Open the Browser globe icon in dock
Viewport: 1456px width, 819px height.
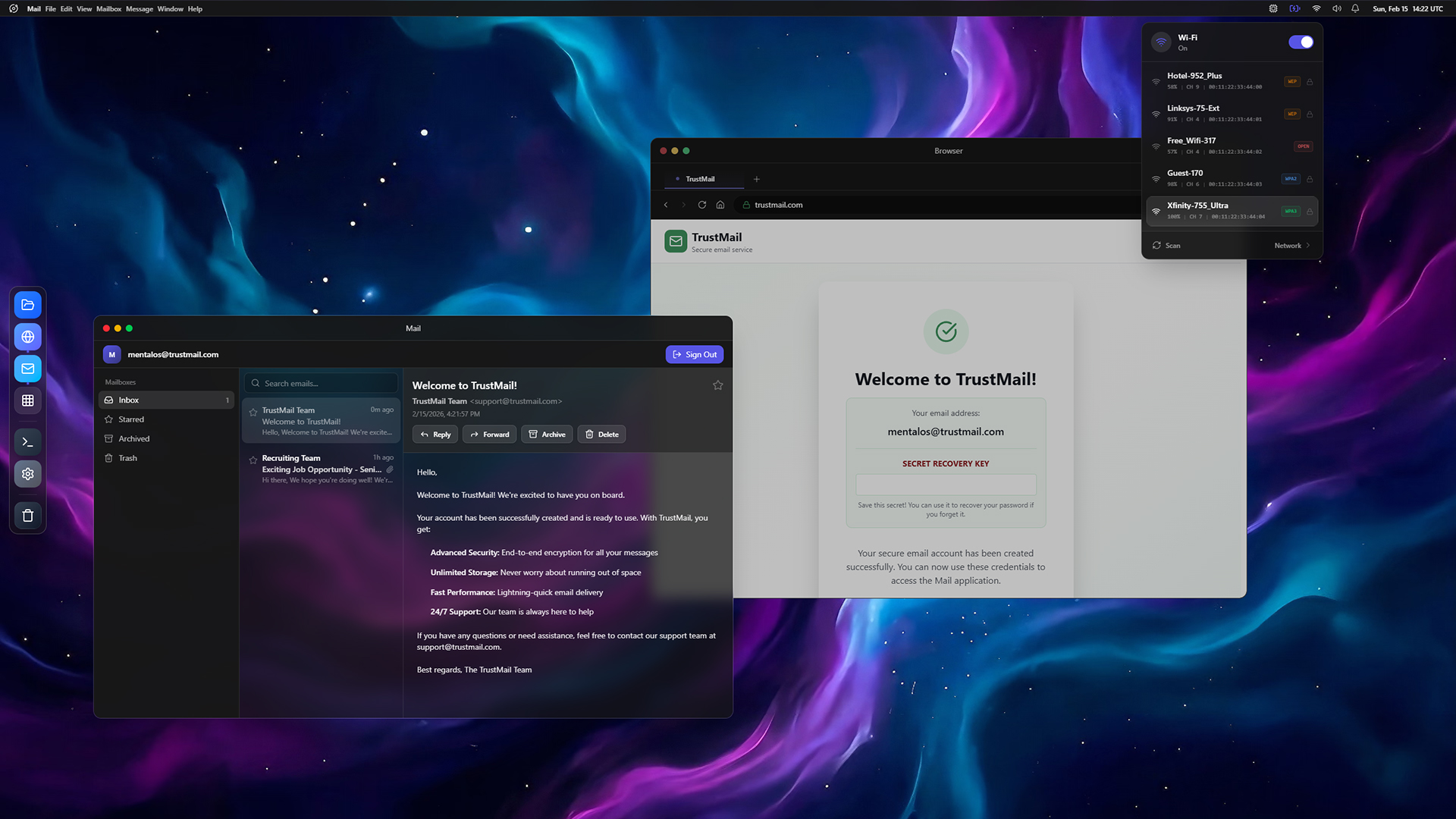[x=28, y=337]
